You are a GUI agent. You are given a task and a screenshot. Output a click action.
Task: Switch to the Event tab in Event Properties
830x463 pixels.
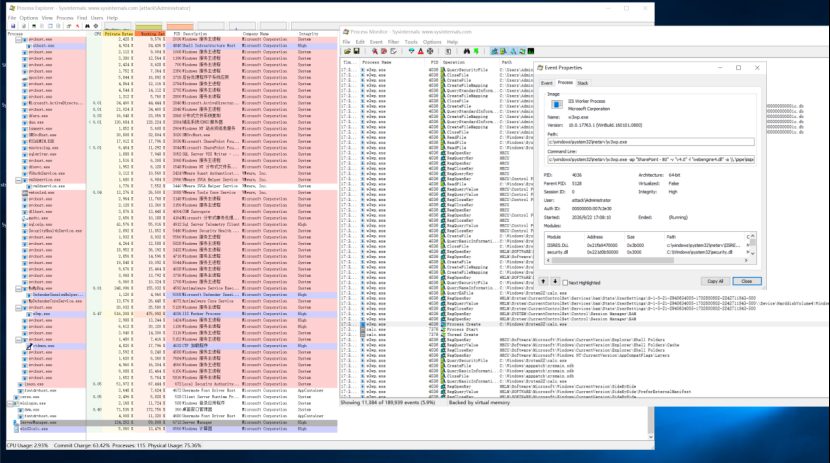547,83
